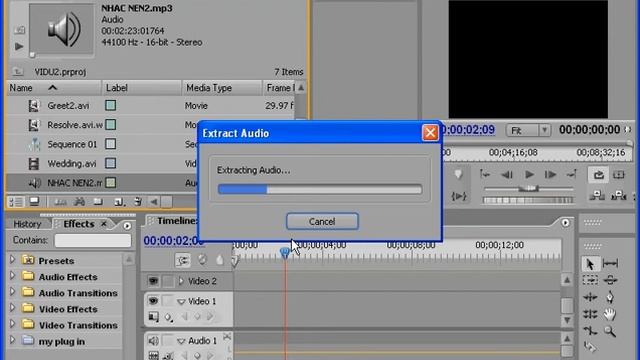This screenshot has height=360, width=640.
Task: Toggle lock box on Video 2 track
Action: (x=168, y=281)
